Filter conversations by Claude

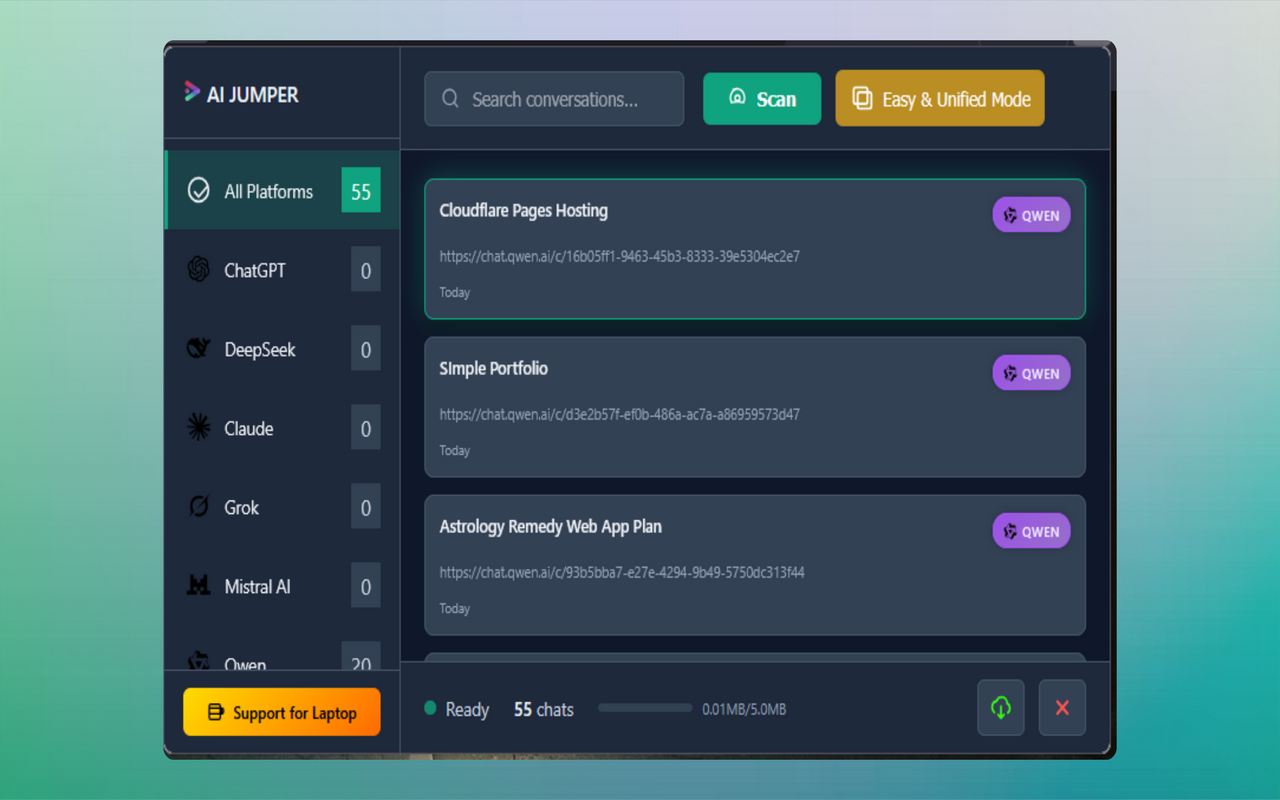click(x=282, y=427)
